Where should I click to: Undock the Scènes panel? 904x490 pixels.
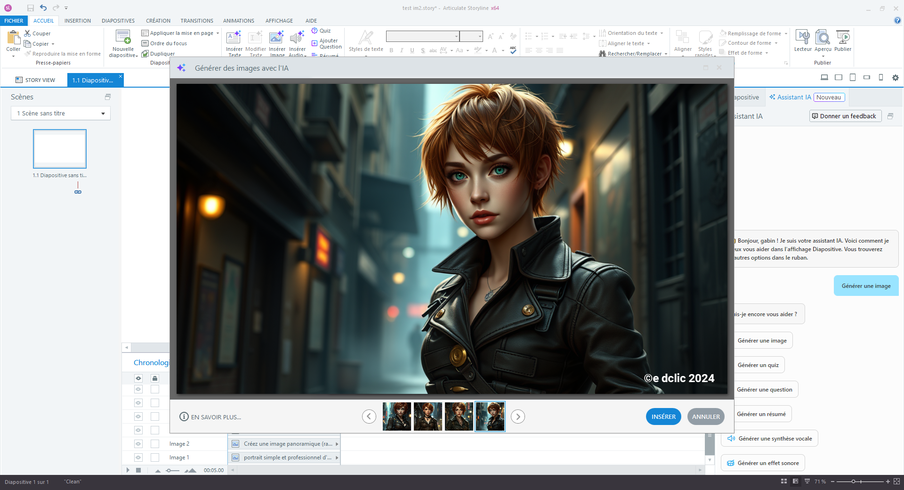point(107,97)
